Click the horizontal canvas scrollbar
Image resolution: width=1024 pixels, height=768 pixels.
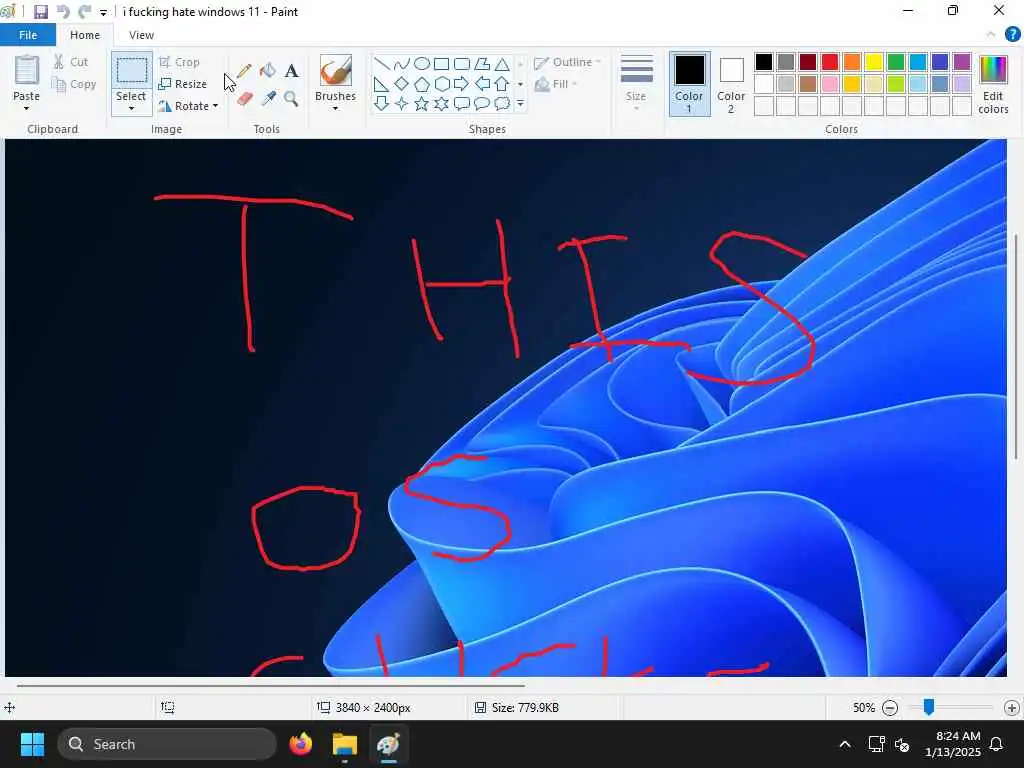click(271, 686)
